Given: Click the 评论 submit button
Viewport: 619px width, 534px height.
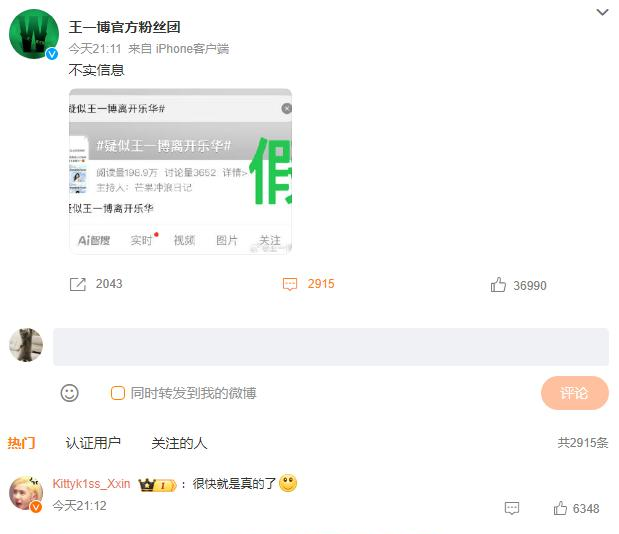Looking at the screenshot, I should [574, 393].
